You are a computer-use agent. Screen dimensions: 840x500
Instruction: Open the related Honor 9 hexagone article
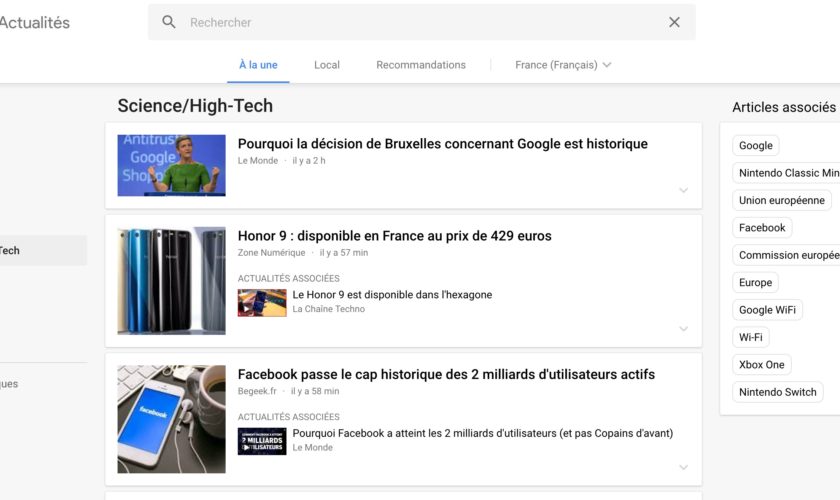click(392, 295)
